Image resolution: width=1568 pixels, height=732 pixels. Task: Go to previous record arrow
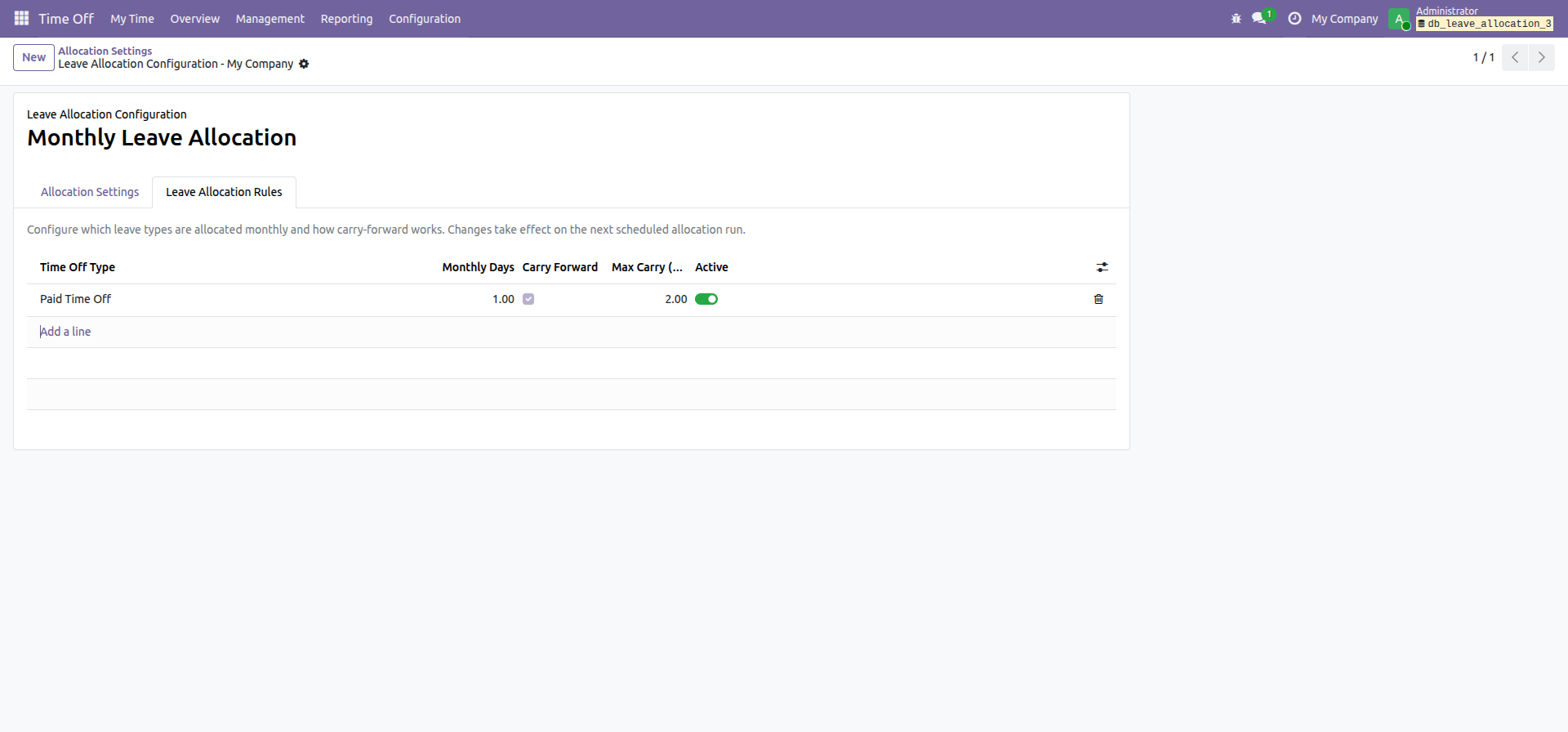(x=1515, y=57)
